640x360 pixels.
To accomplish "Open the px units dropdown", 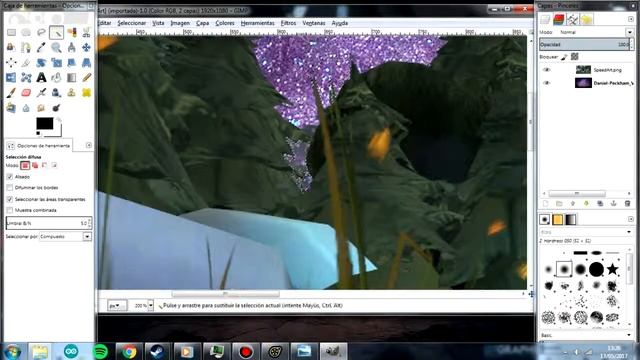I will coord(117,305).
